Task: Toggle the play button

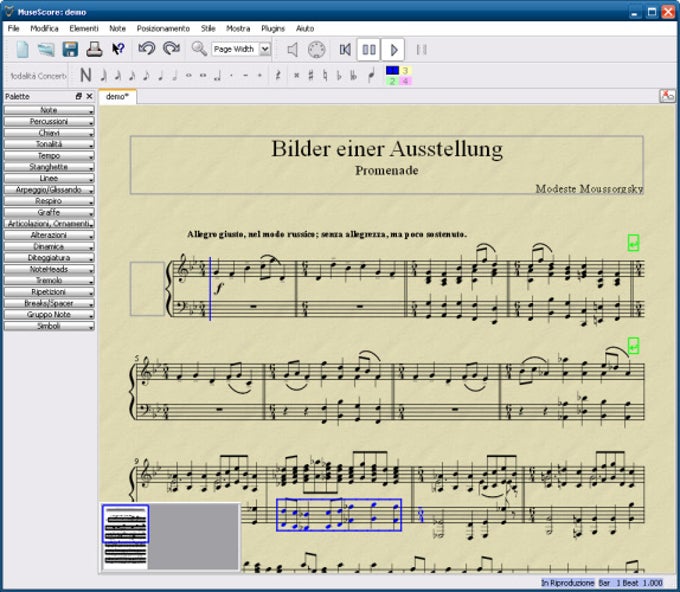Action: click(393, 50)
